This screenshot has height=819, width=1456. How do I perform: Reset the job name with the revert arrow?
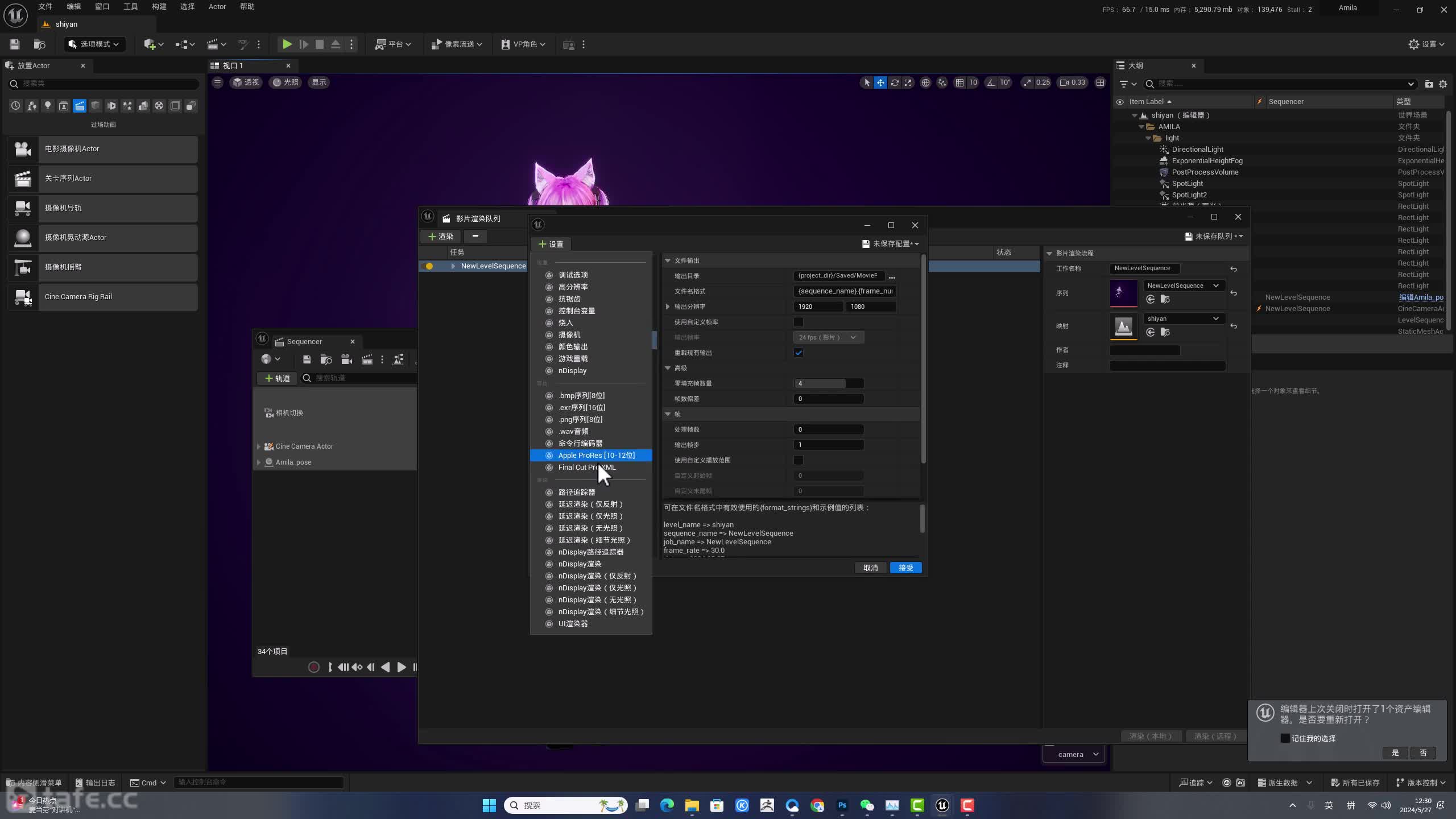(x=1234, y=269)
